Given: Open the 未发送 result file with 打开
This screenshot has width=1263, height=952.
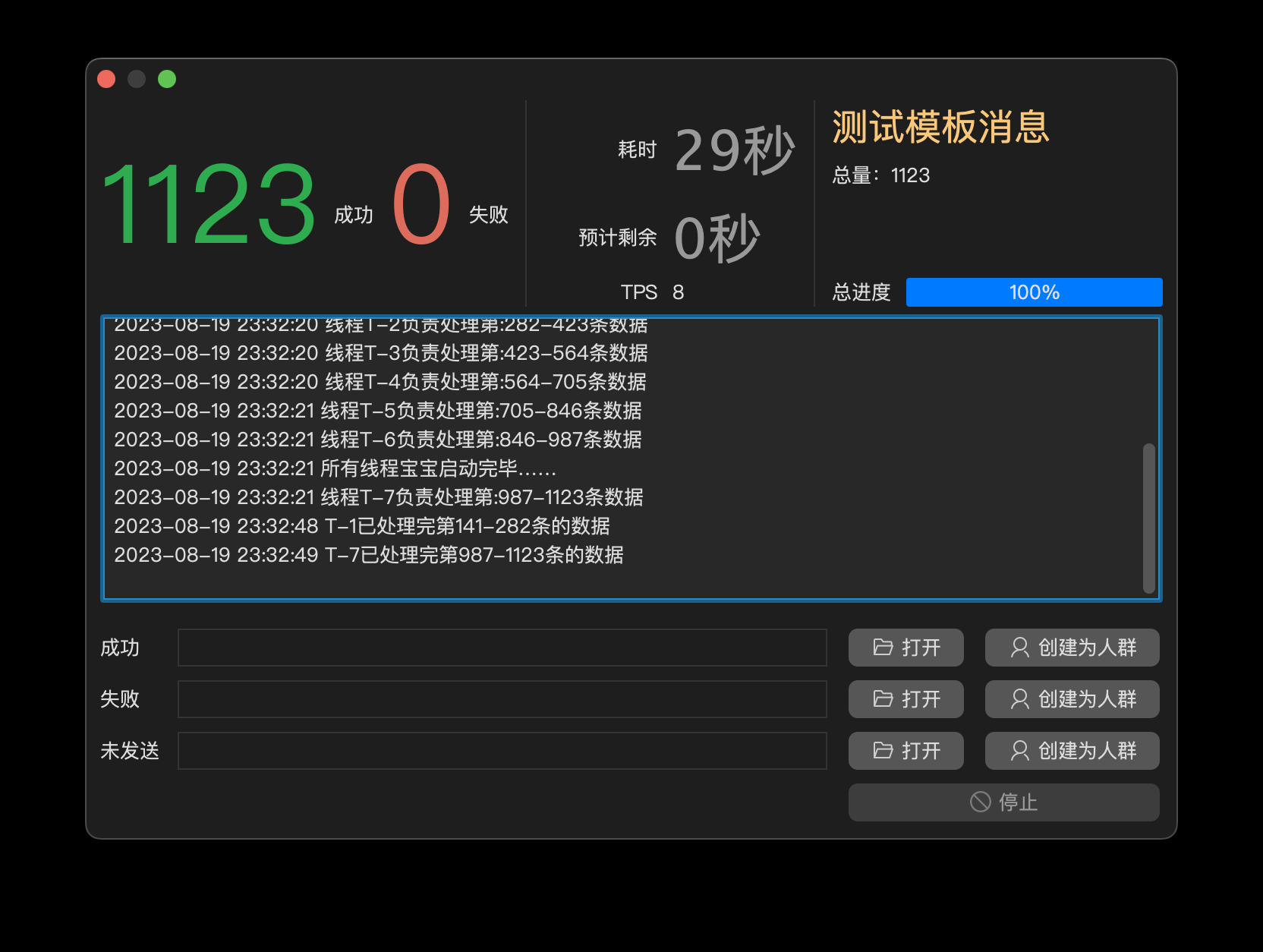Looking at the screenshot, I should tap(906, 751).
